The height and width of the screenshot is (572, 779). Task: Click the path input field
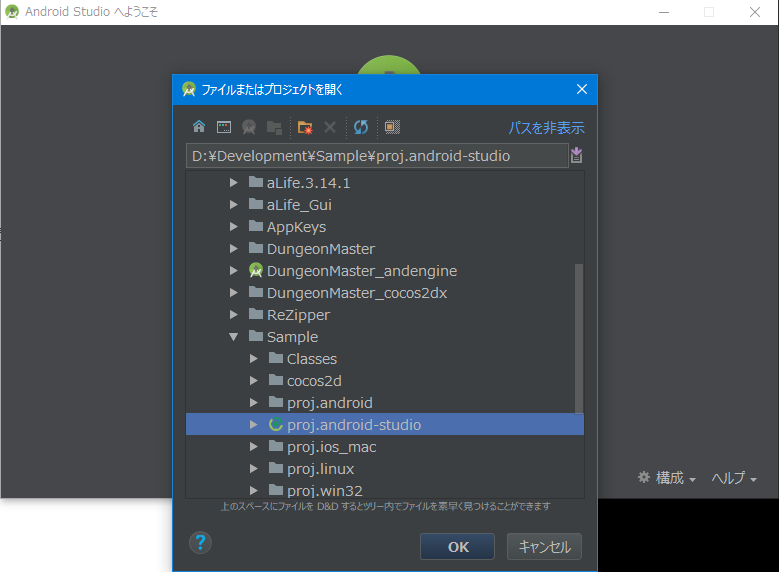click(377, 156)
